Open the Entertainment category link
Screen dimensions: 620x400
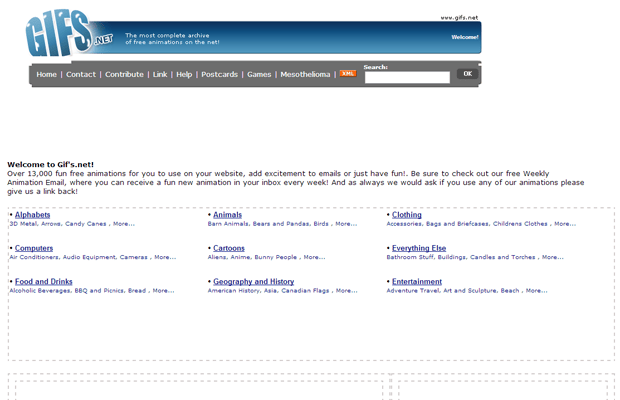(417, 281)
